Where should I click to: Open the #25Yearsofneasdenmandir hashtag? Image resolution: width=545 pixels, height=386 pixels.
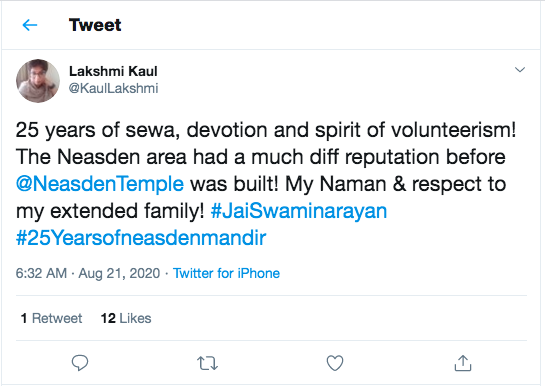141,238
